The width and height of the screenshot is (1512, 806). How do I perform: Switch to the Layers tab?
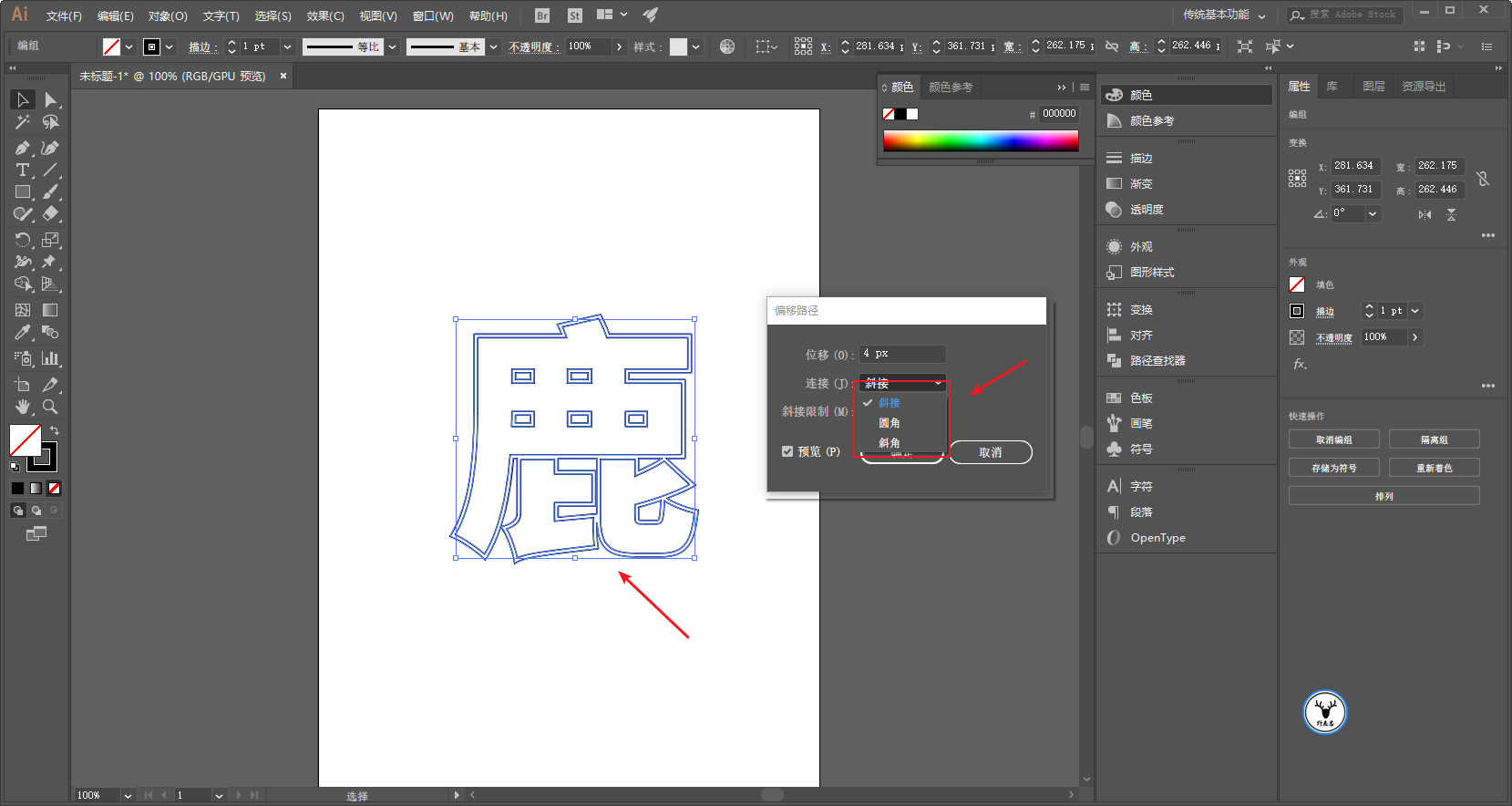pos(1373,87)
